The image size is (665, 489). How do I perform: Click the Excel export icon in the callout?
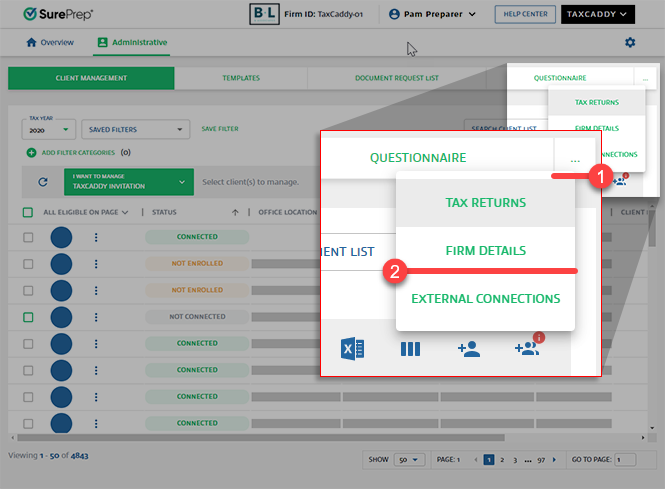pyautogui.click(x=353, y=349)
